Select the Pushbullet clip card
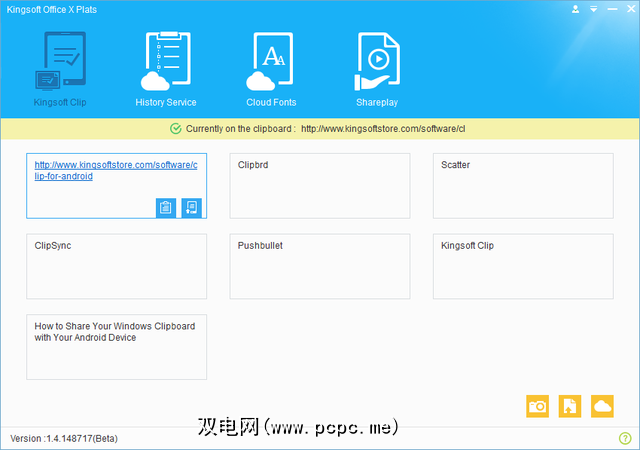Viewport: 640px width, 450px height. tap(320, 266)
